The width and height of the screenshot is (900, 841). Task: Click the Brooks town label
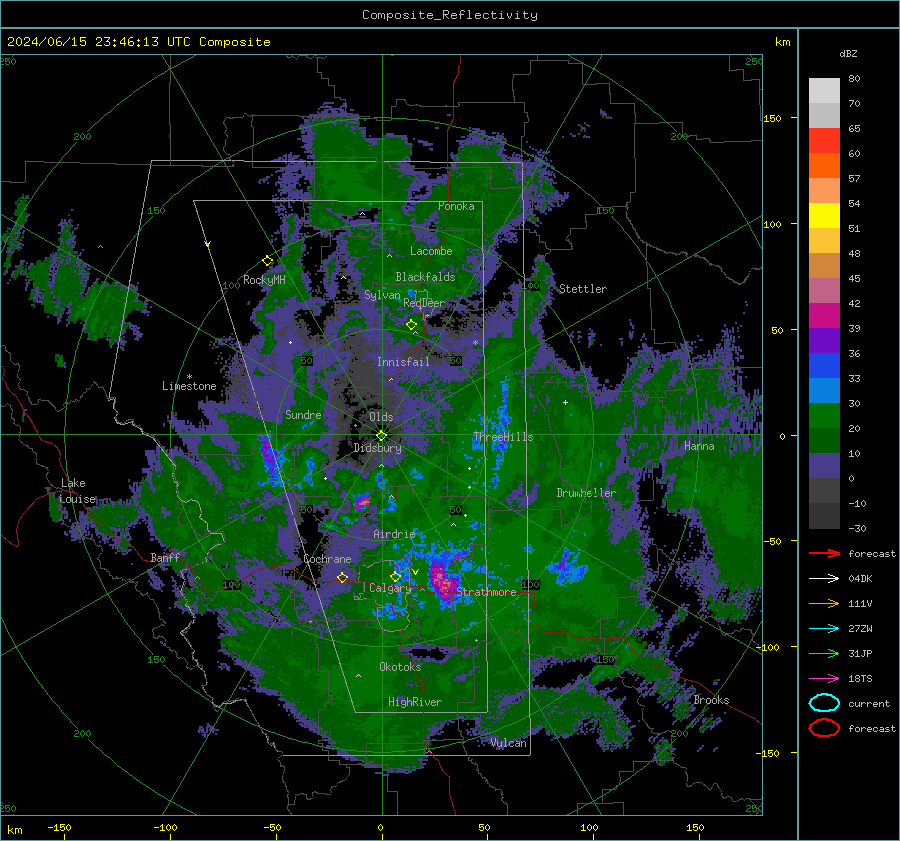coord(711,700)
